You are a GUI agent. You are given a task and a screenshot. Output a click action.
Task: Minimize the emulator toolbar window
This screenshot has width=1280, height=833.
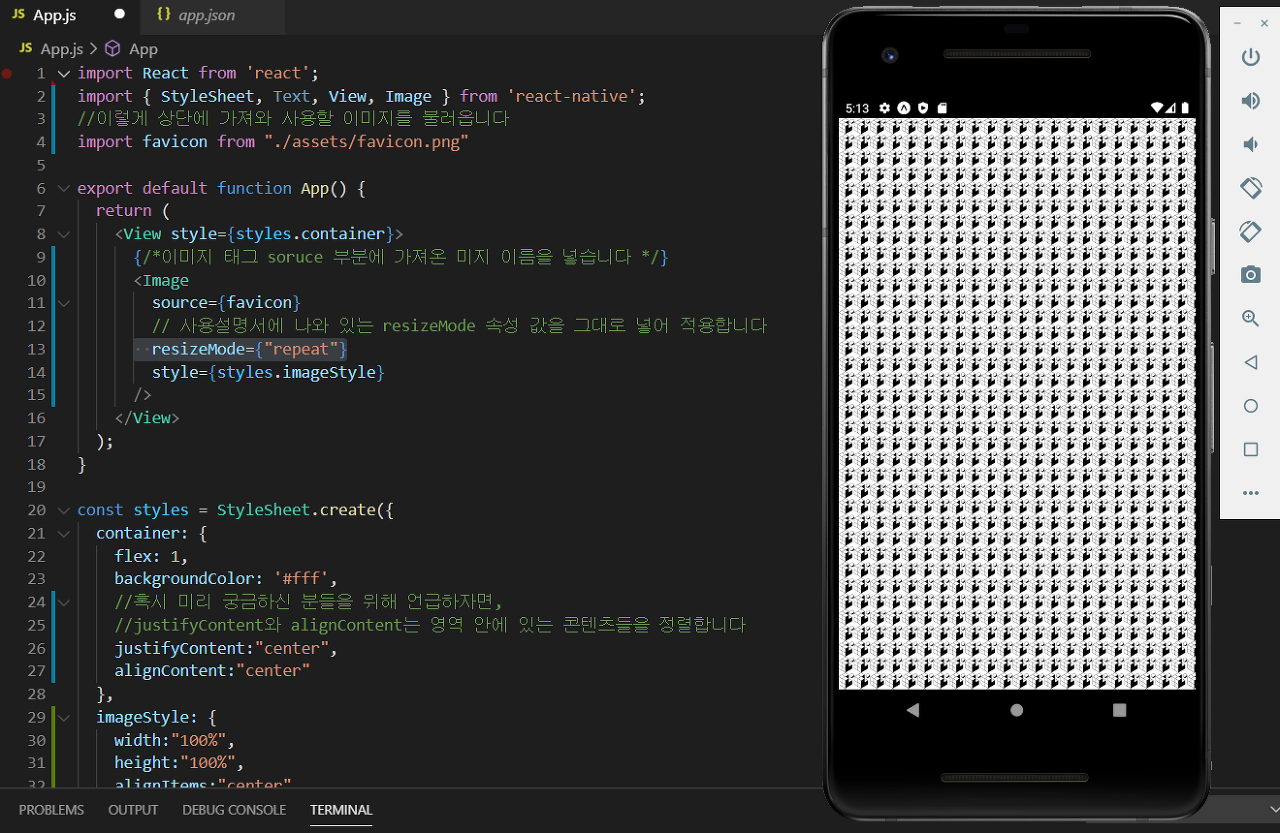1237,23
